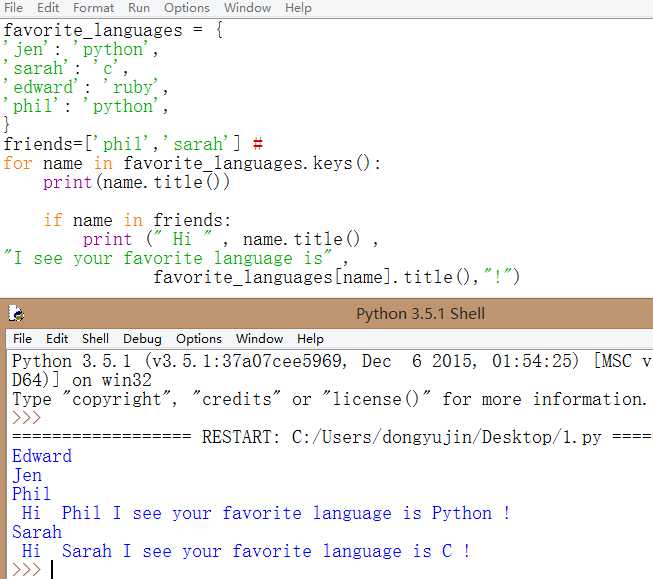The image size is (653, 579).
Task: Open the editor window's Edit menu
Action: (48, 7)
